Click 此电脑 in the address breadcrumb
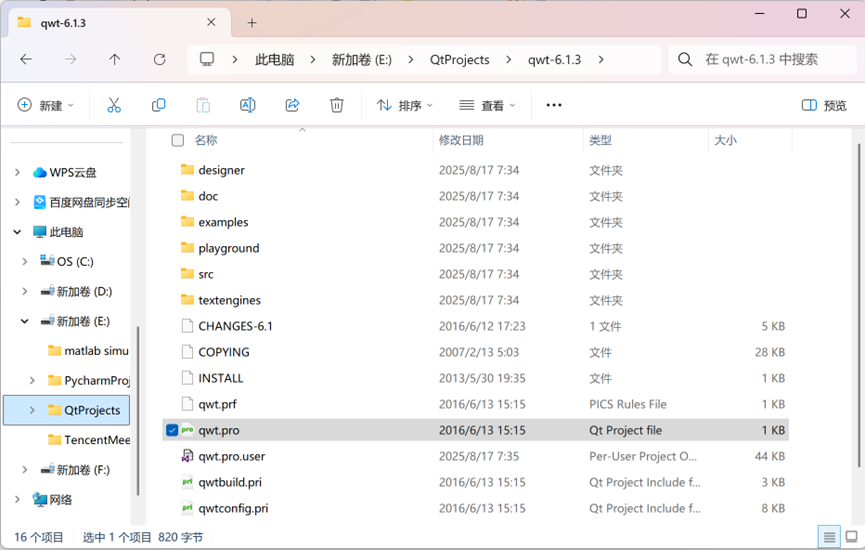Viewport: 865px width, 550px height. [274, 60]
